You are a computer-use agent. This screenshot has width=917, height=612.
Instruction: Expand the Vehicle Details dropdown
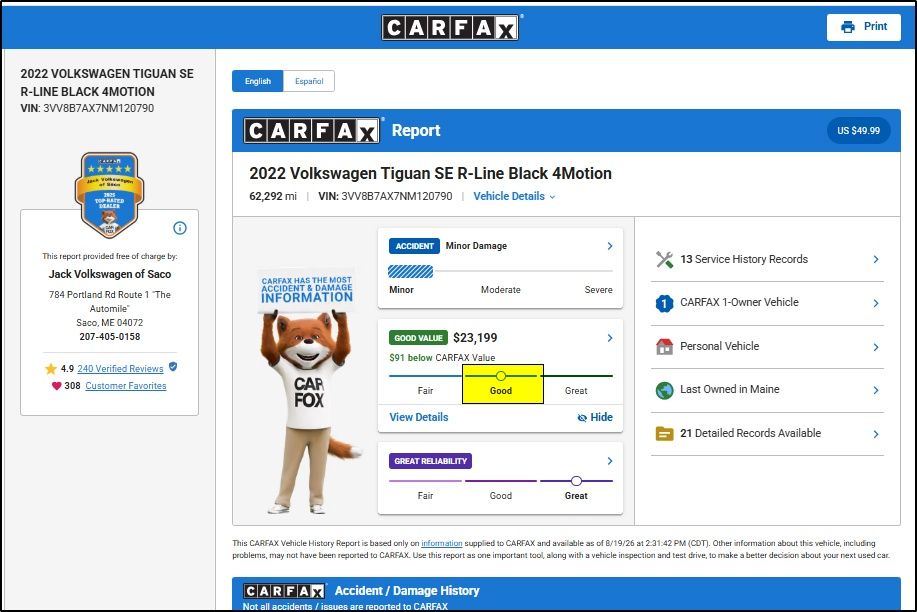(514, 197)
